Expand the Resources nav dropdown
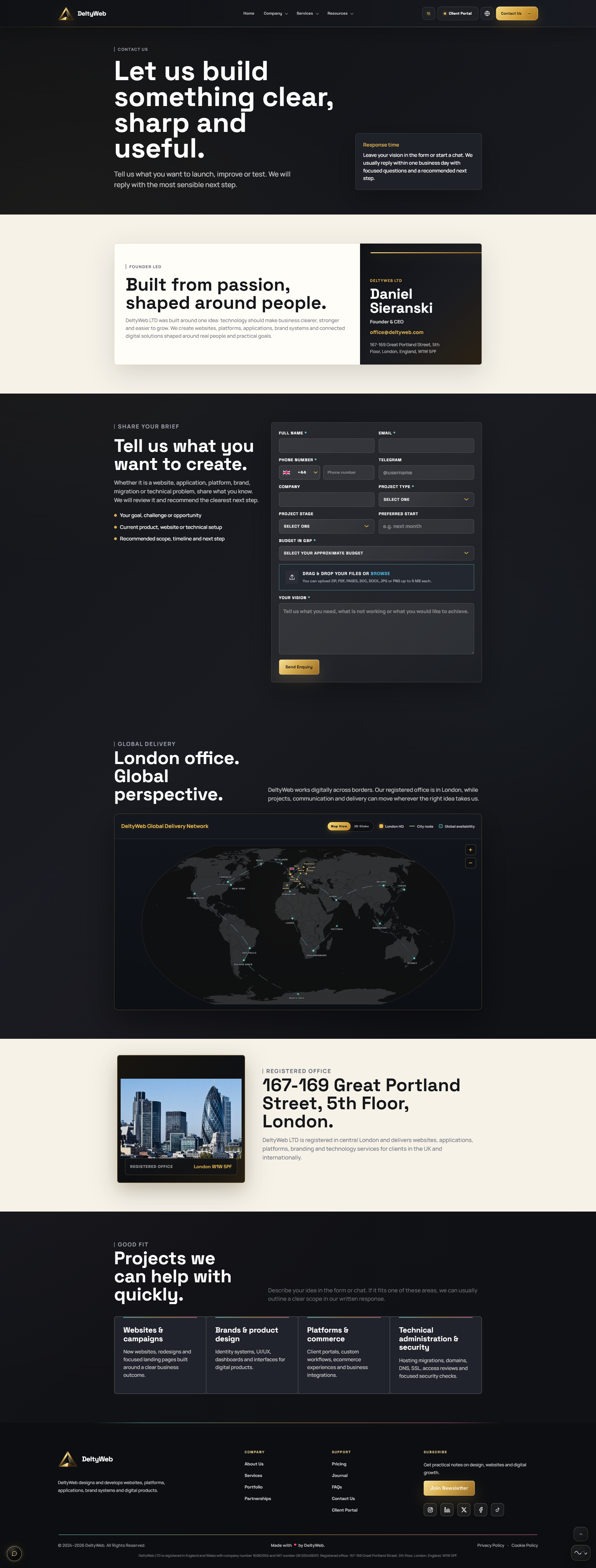This screenshot has width=596, height=1568. [x=340, y=13]
